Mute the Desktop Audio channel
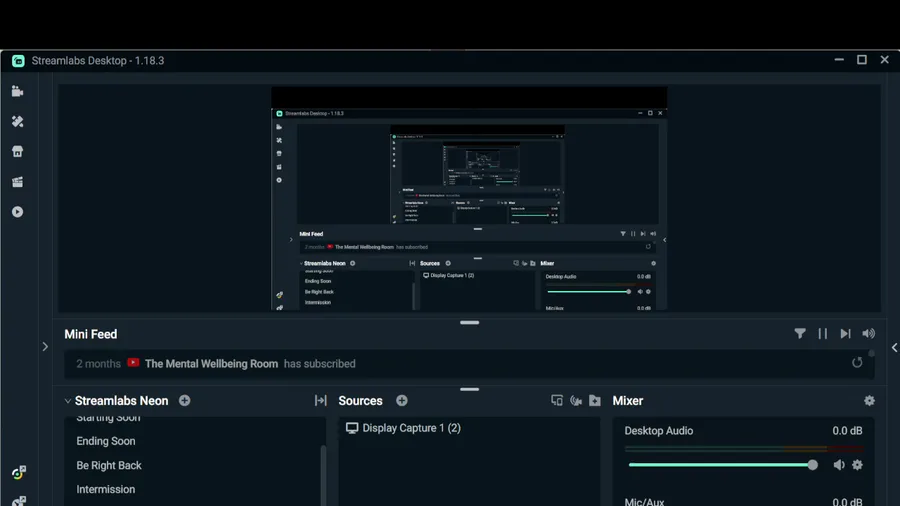This screenshot has width=900, height=506. (x=839, y=465)
